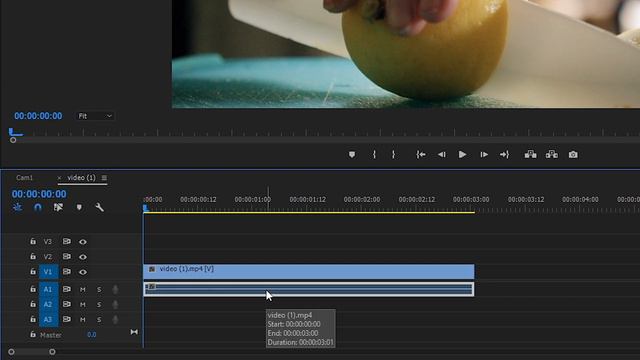Viewport: 640px width, 360px height.
Task: Toggle Snap in timeline (magnet icon)
Action: click(38, 207)
